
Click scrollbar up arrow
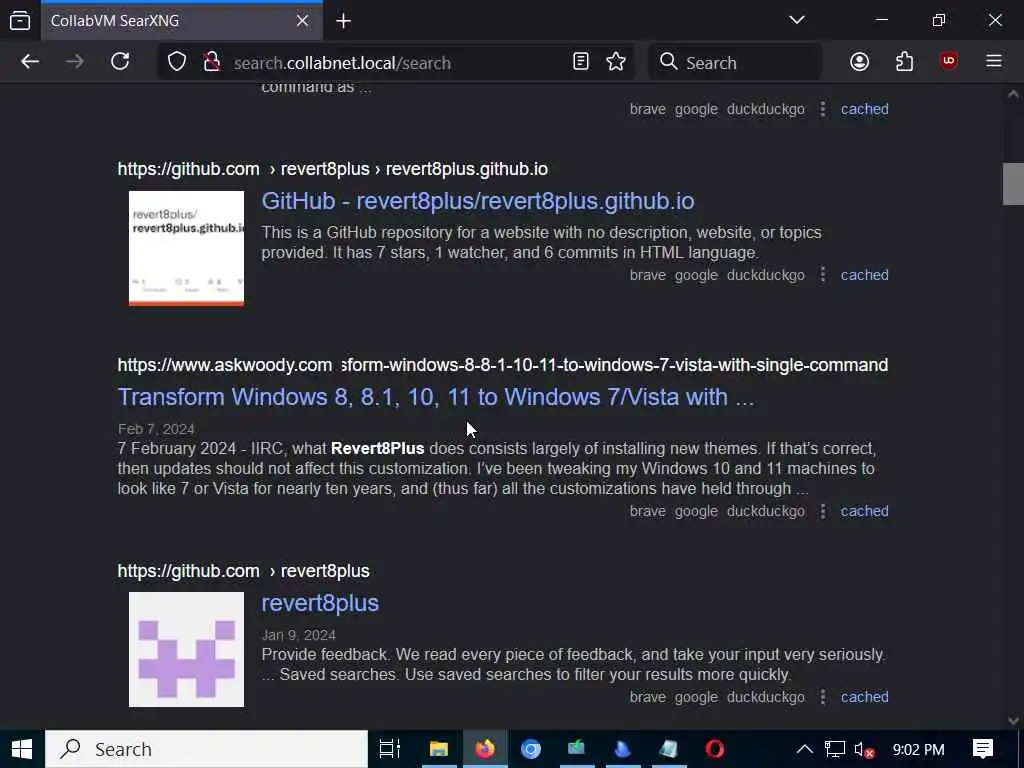click(1013, 94)
